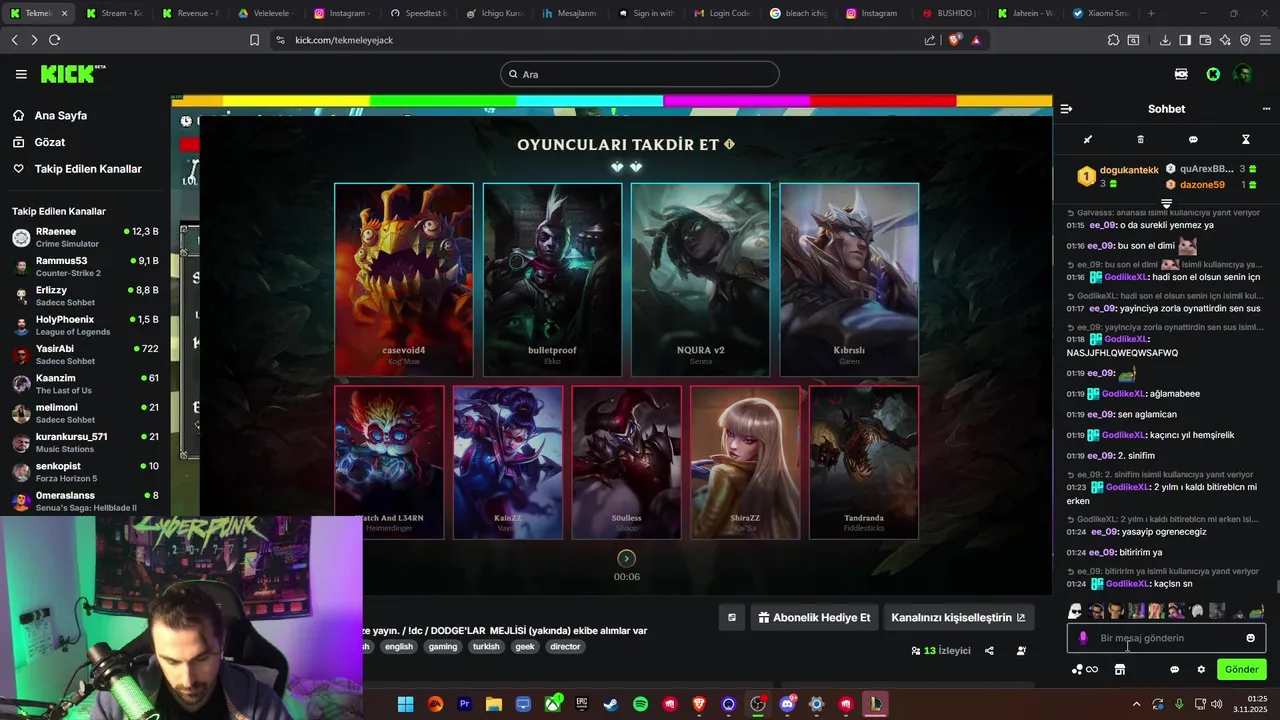Click the Brave shields lion icon

click(954, 40)
